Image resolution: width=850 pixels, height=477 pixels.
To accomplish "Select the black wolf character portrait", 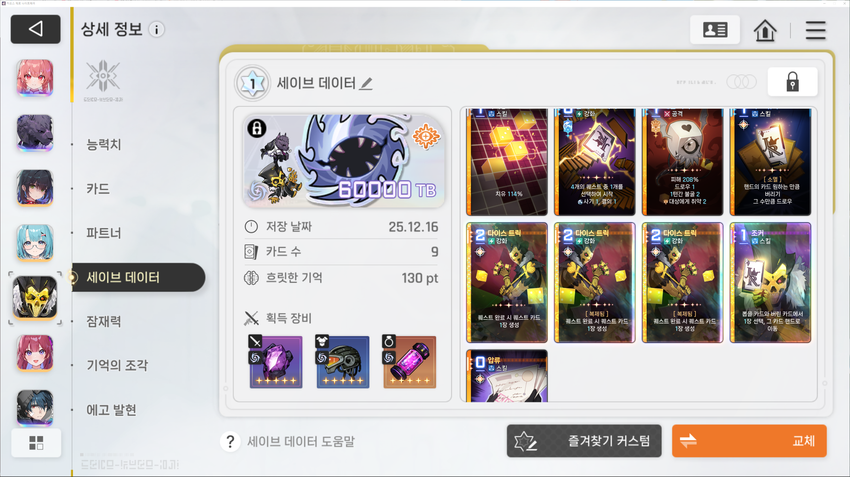I will tap(35, 133).
